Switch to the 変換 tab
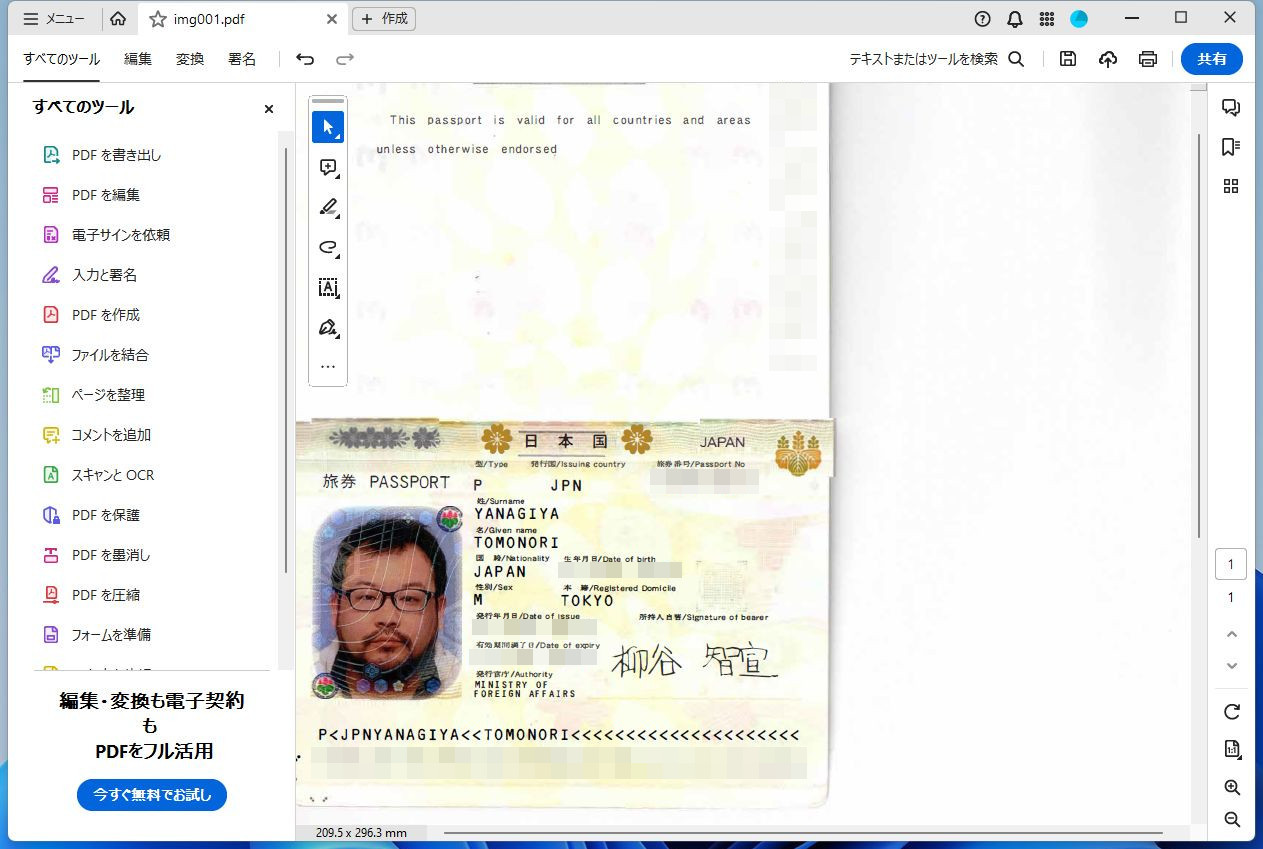Viewport: 1263px width, 849px height. [190, 59]
